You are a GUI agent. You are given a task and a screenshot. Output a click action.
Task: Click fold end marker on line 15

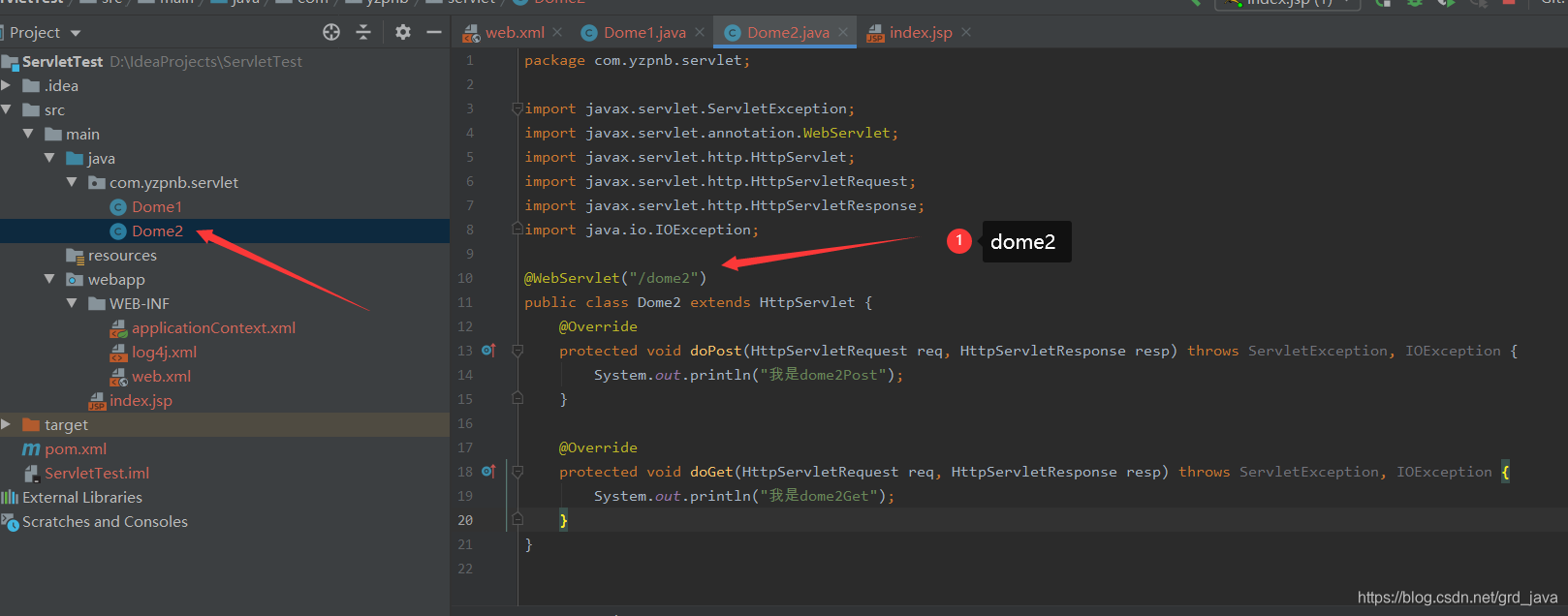point(517,398)
